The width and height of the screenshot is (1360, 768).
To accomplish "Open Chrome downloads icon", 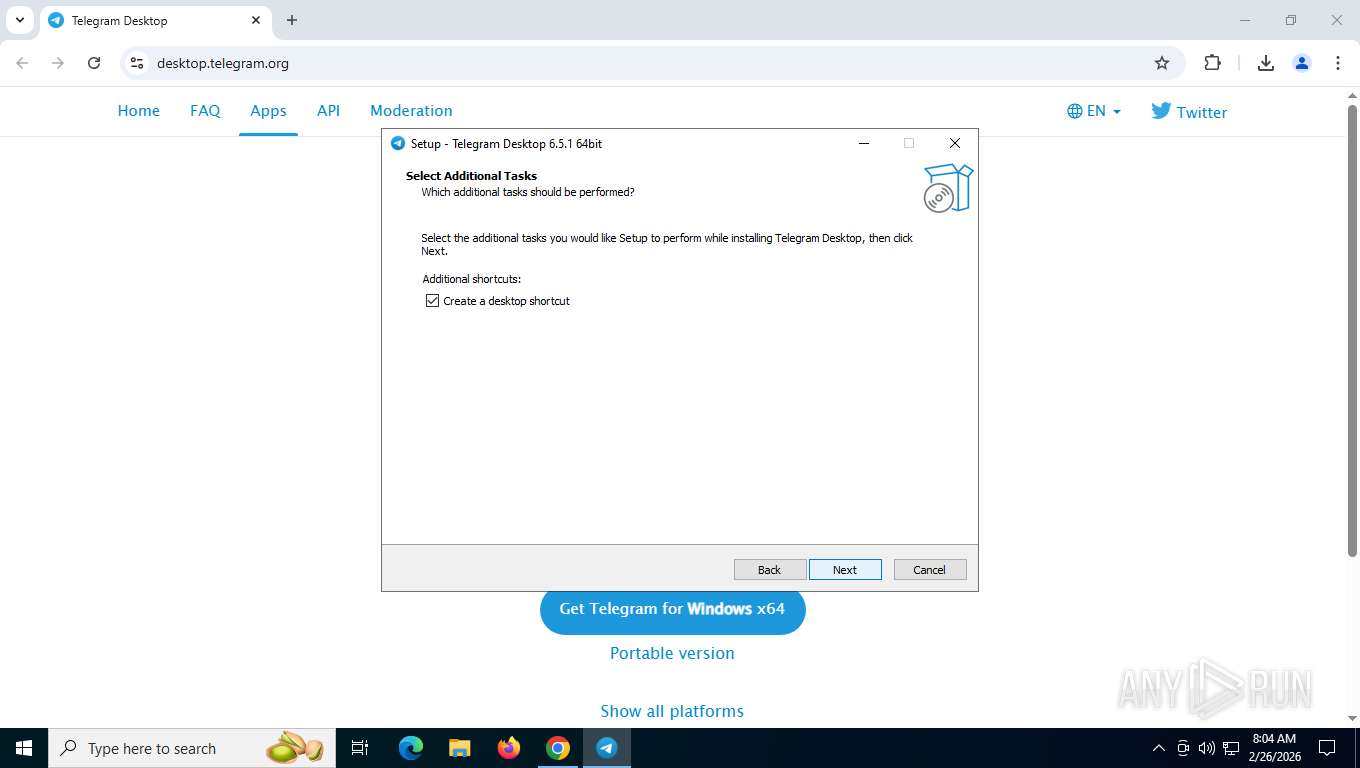I will (1265, 63).
